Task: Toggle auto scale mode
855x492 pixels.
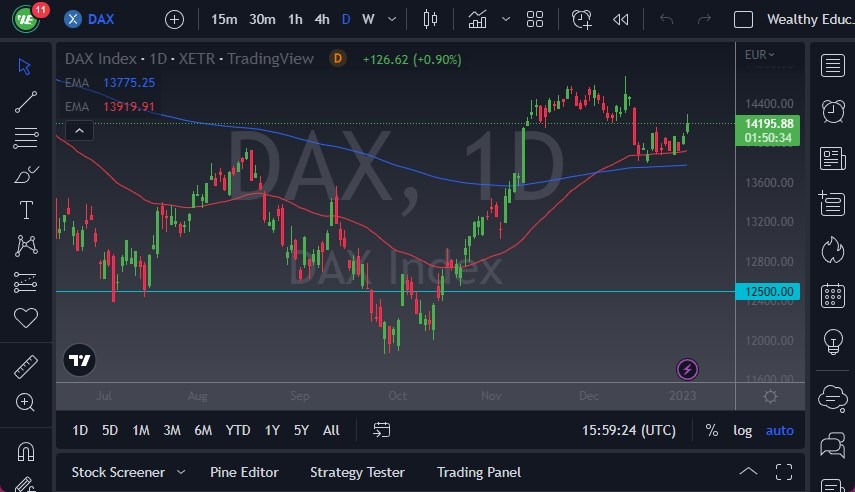Action: 780,430
